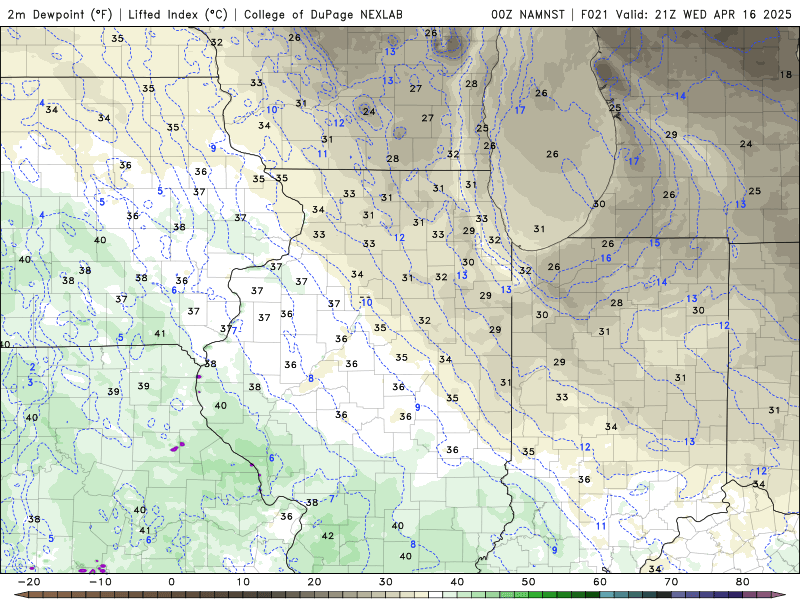This screenshot has width=800, height=600.
Task: Click the "40" color scale label
Action: pyautogui.click(x=457, y=582)
